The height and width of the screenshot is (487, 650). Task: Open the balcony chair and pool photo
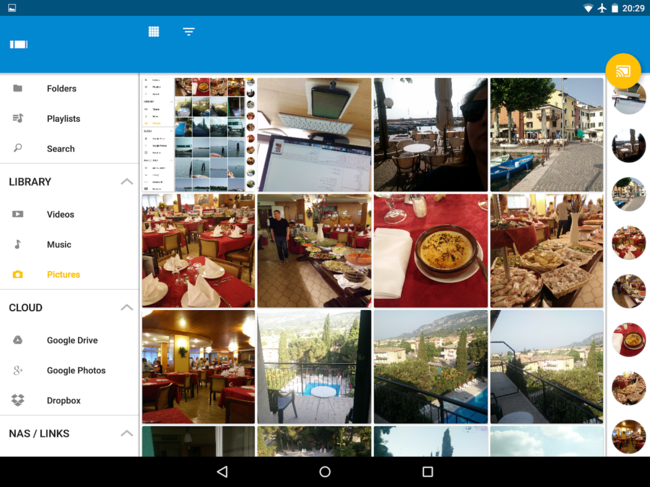click(314, 367)
